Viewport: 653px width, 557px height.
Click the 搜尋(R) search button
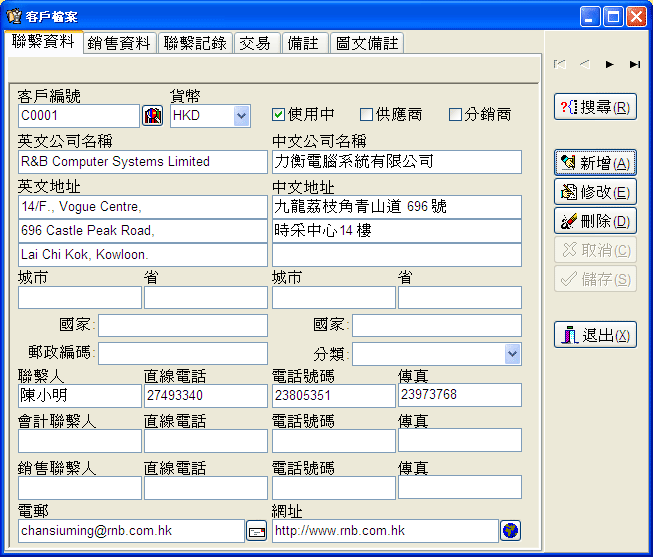pyautogui.click(x=595, y=107)
